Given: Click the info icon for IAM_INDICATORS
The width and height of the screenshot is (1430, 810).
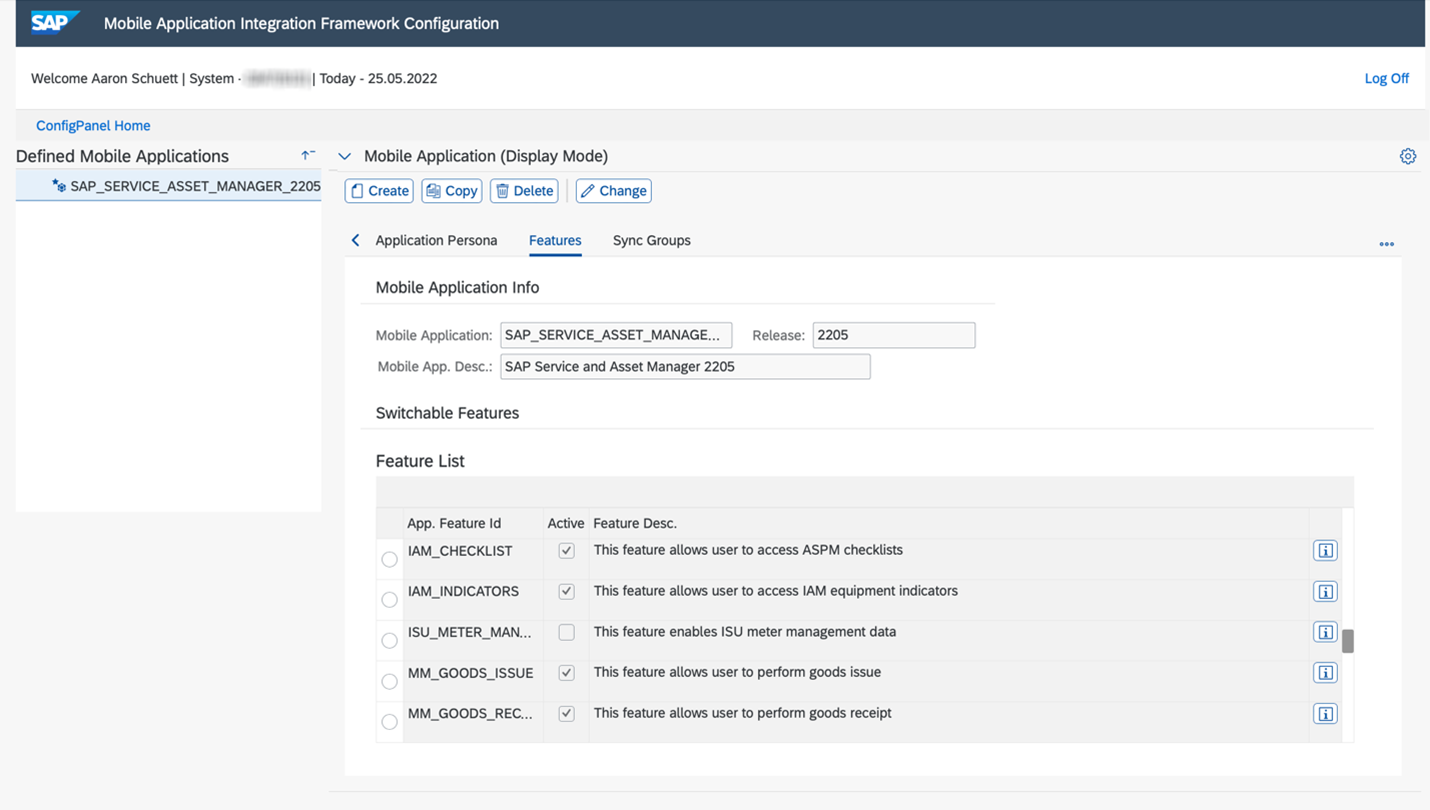Looking at the screenshot, I should [x=1325, y=592].
